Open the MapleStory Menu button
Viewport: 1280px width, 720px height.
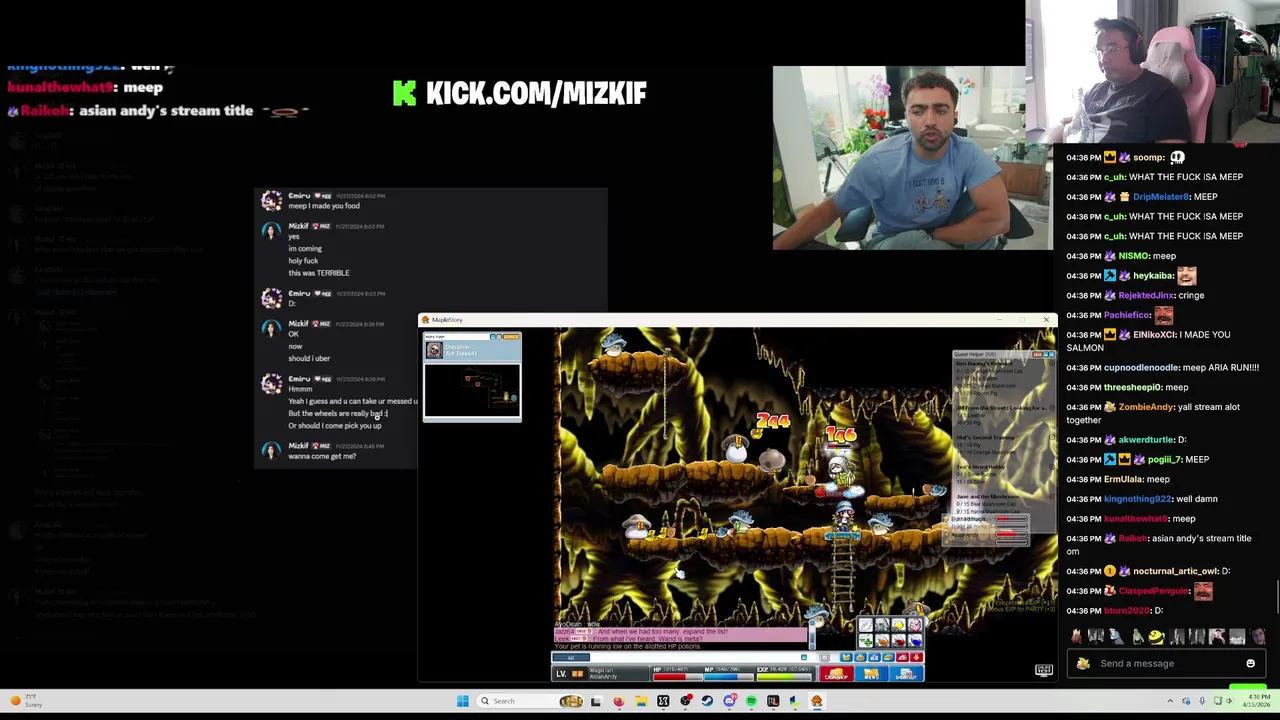[871, 673]
